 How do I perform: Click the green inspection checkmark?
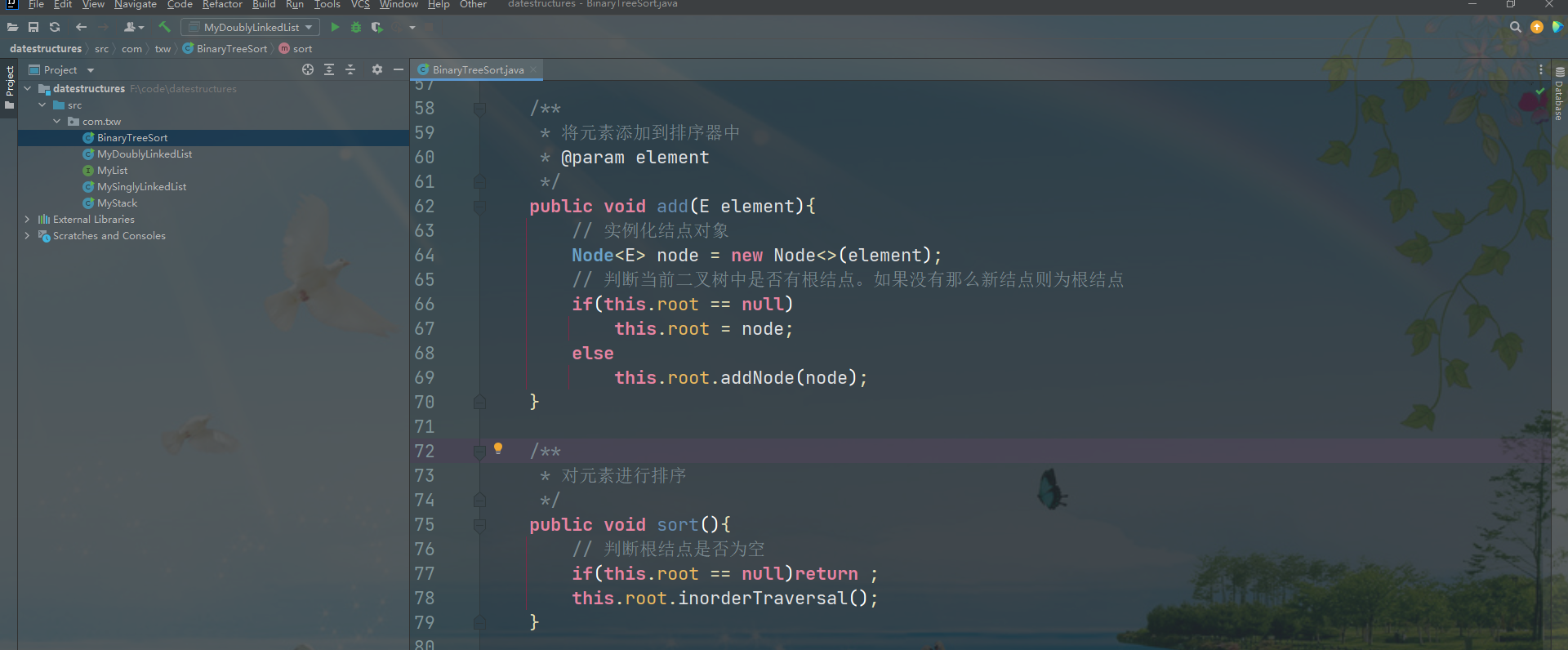1540,91
